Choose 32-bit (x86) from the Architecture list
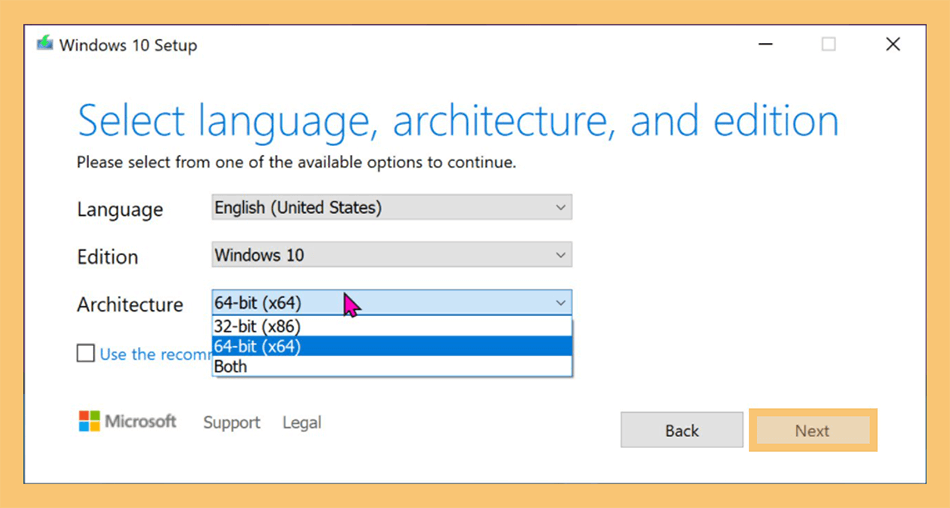Viewport: 950px width, 508px height. point(391,326)
